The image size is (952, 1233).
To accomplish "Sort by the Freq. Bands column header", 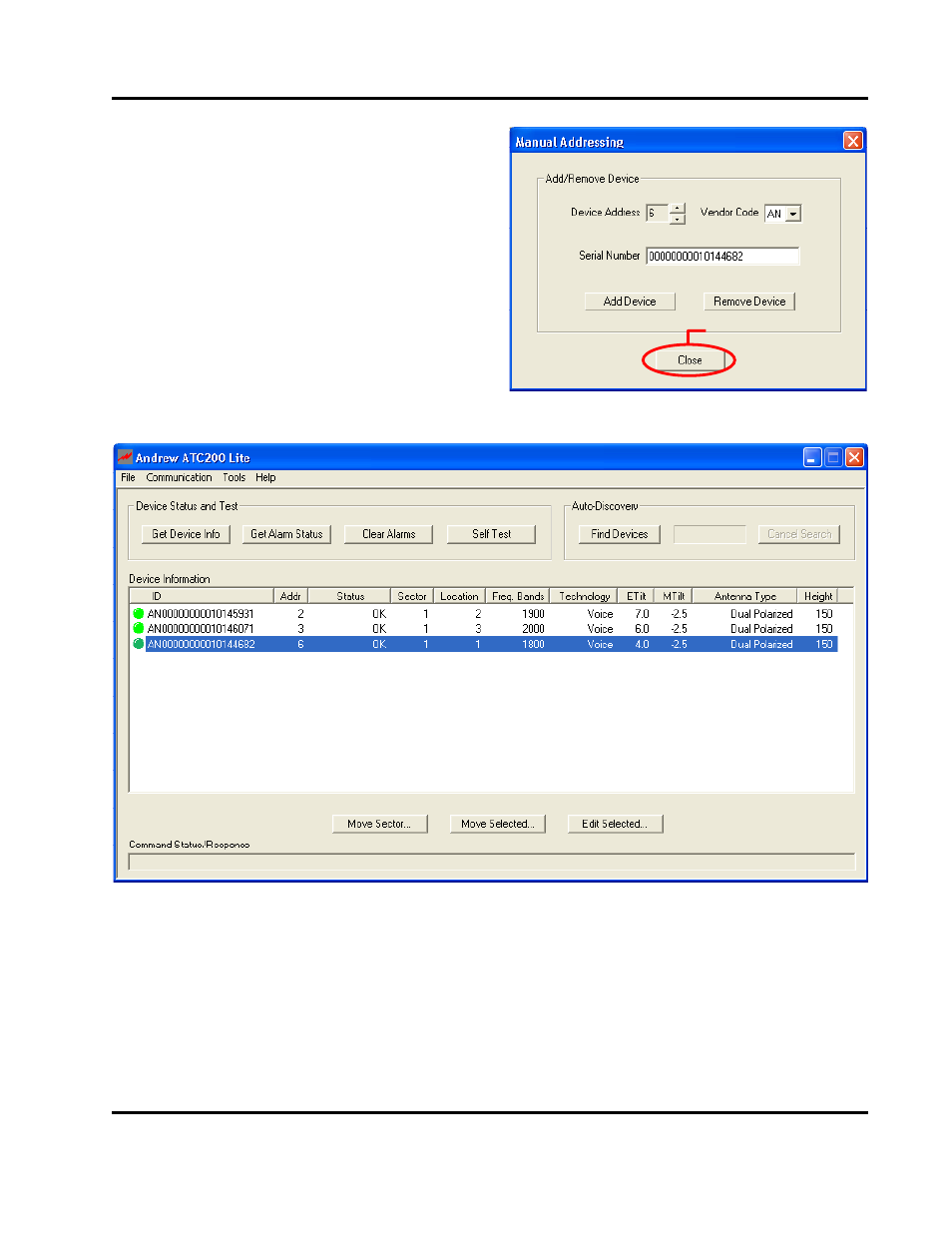I will (x=518, y=596).
